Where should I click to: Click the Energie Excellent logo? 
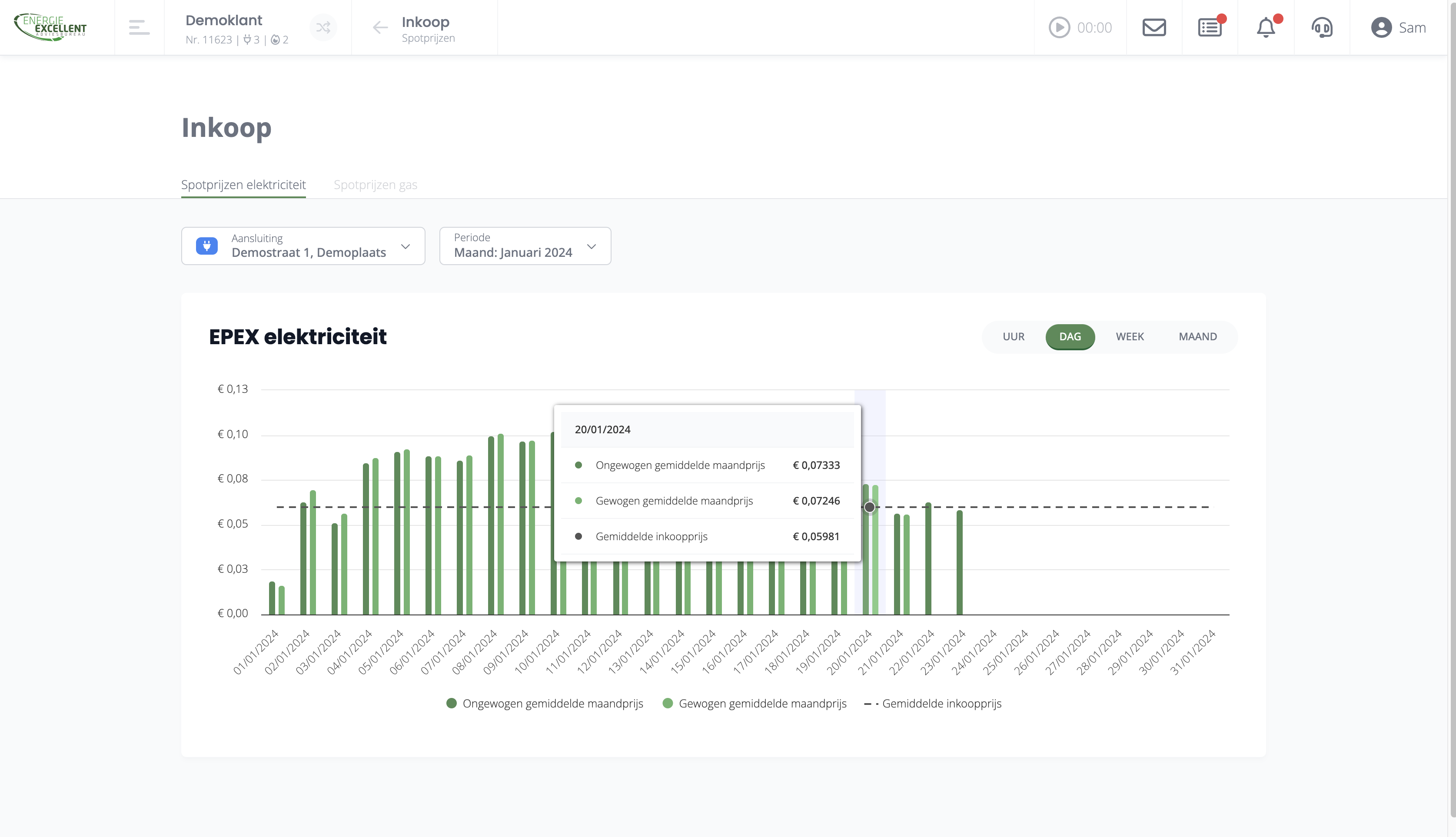(50, 27)
